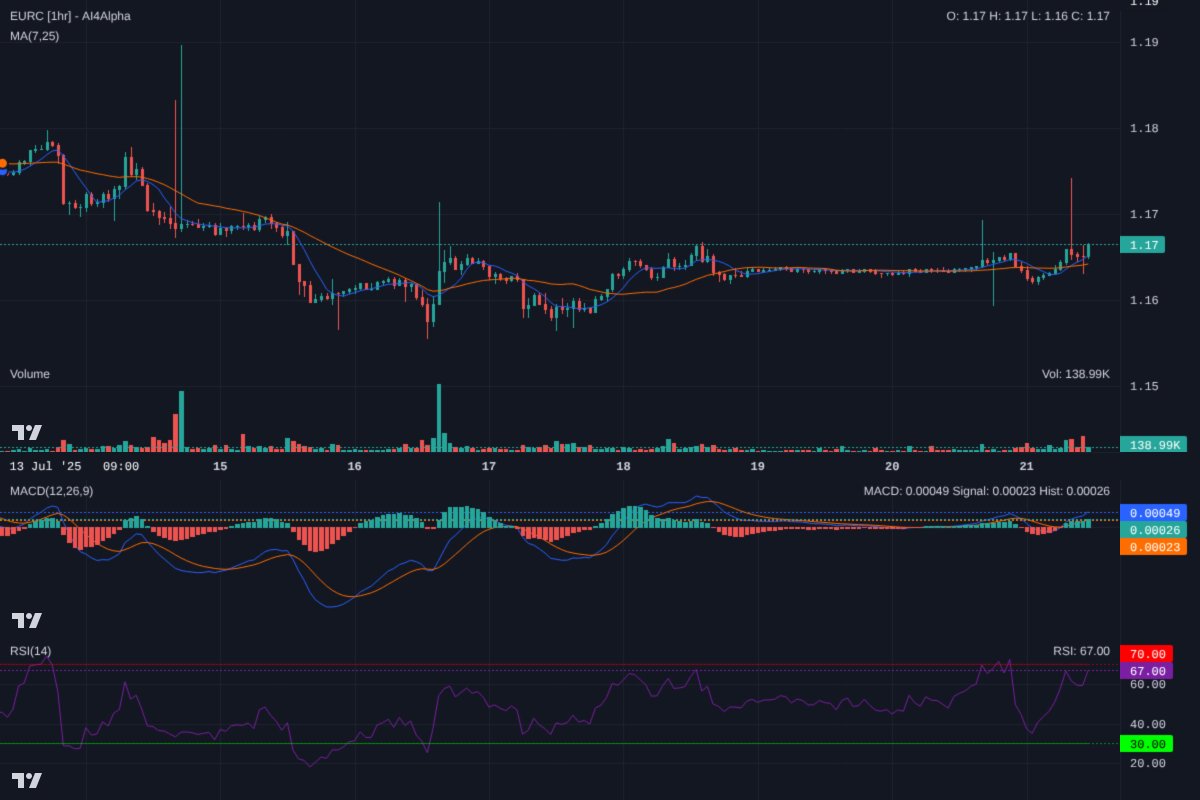Image resolution: width=1200 pixels, height=800 pixels.
Task: Click the '1.16' price axis label
Action: pos(1144,300)
